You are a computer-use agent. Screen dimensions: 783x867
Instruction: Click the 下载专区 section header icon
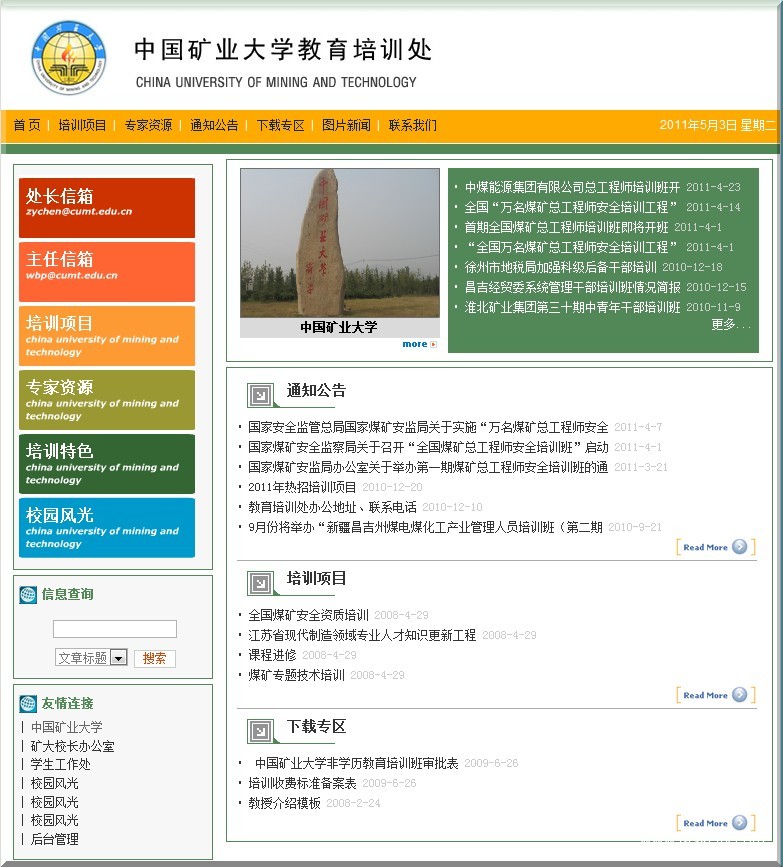(x=260, y=731)
